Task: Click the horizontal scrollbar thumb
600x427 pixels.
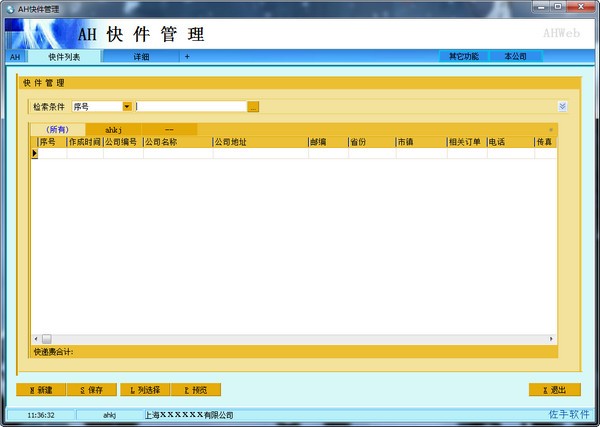Action: 47,339
